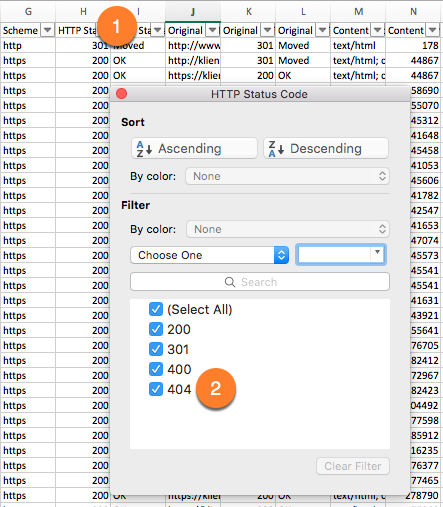Select 'OK' cell beside 'http://klien'
The height and width of the screenshot is (507, 443).
click(x=138, y=60)
